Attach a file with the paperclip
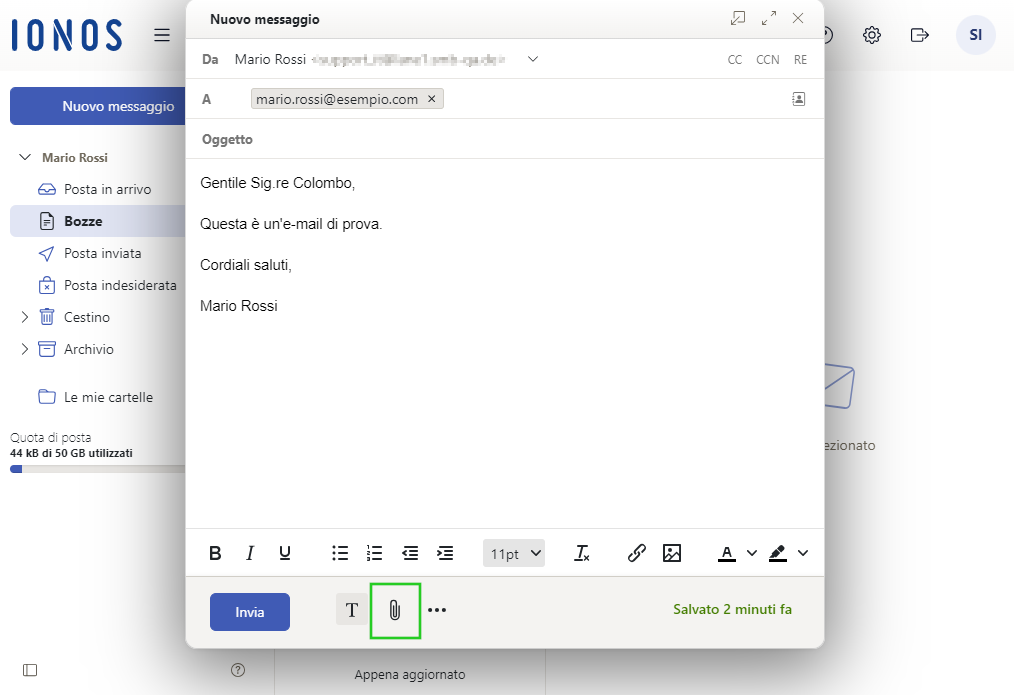 coord(394,610)
